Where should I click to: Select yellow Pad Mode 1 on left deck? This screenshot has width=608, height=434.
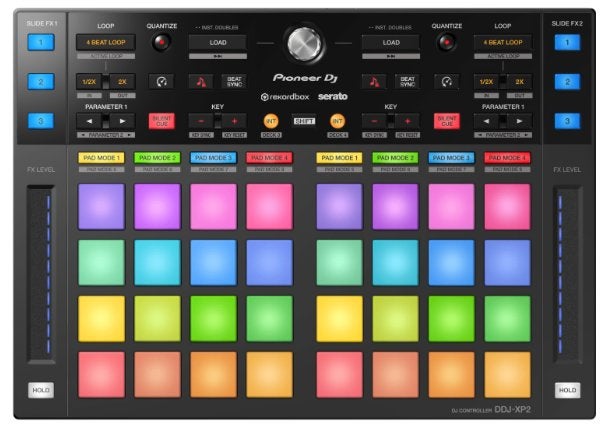pos(101,158)
